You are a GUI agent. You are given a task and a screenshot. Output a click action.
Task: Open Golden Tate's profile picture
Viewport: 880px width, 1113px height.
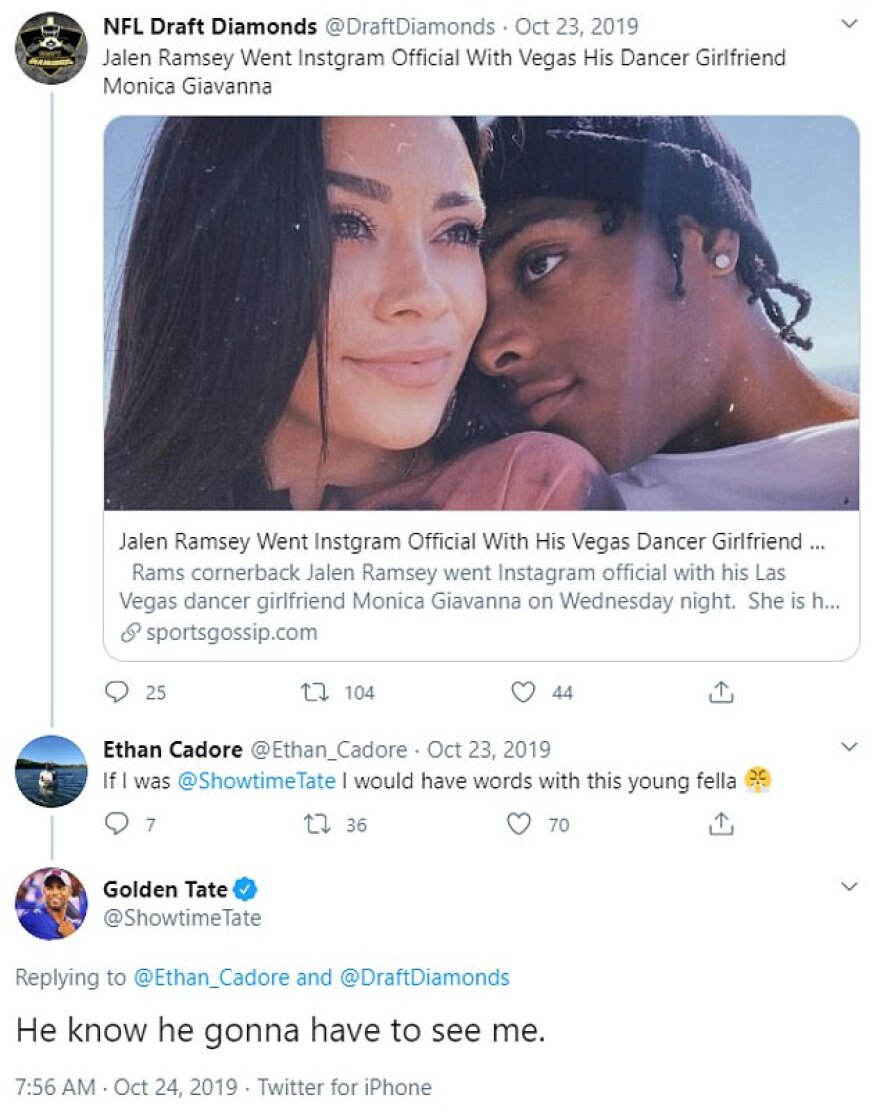[x=51, y=903]
